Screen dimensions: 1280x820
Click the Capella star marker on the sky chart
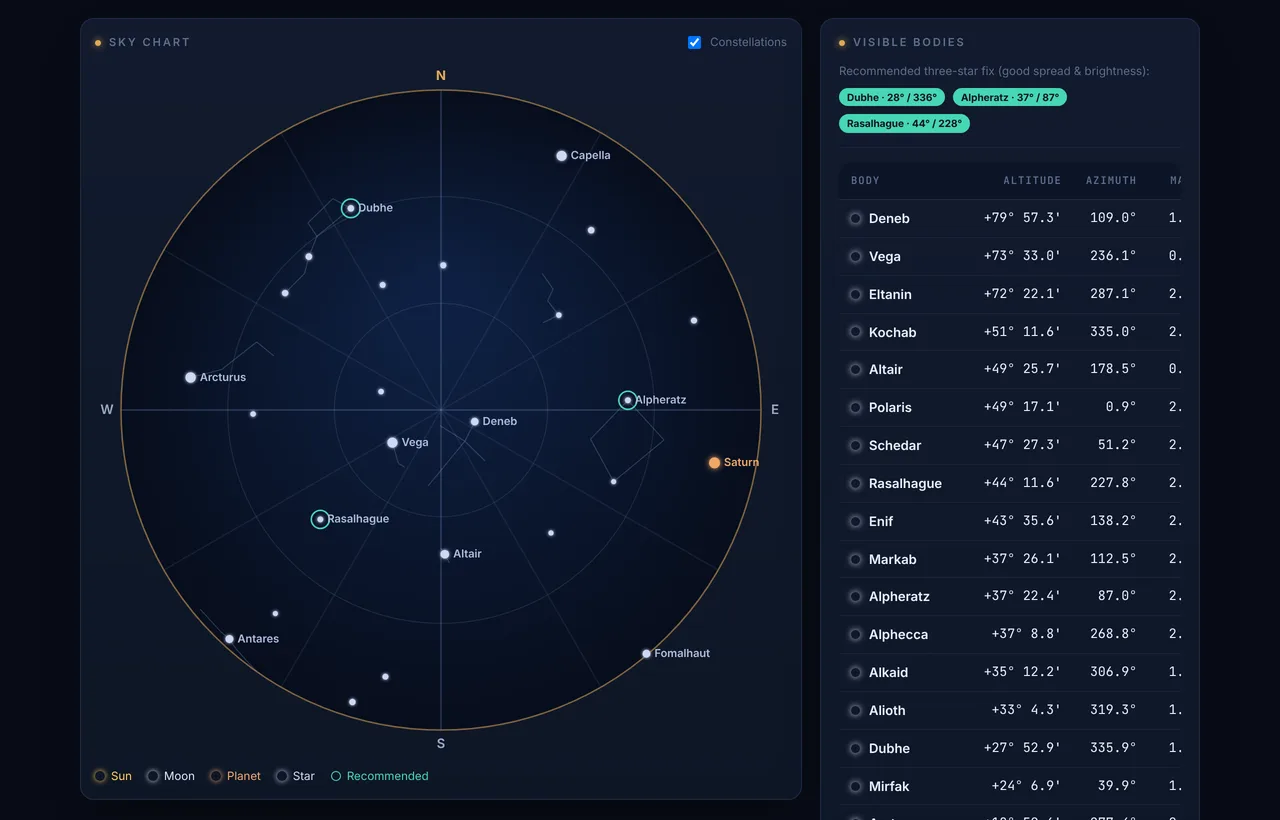(x=562, y=156)
